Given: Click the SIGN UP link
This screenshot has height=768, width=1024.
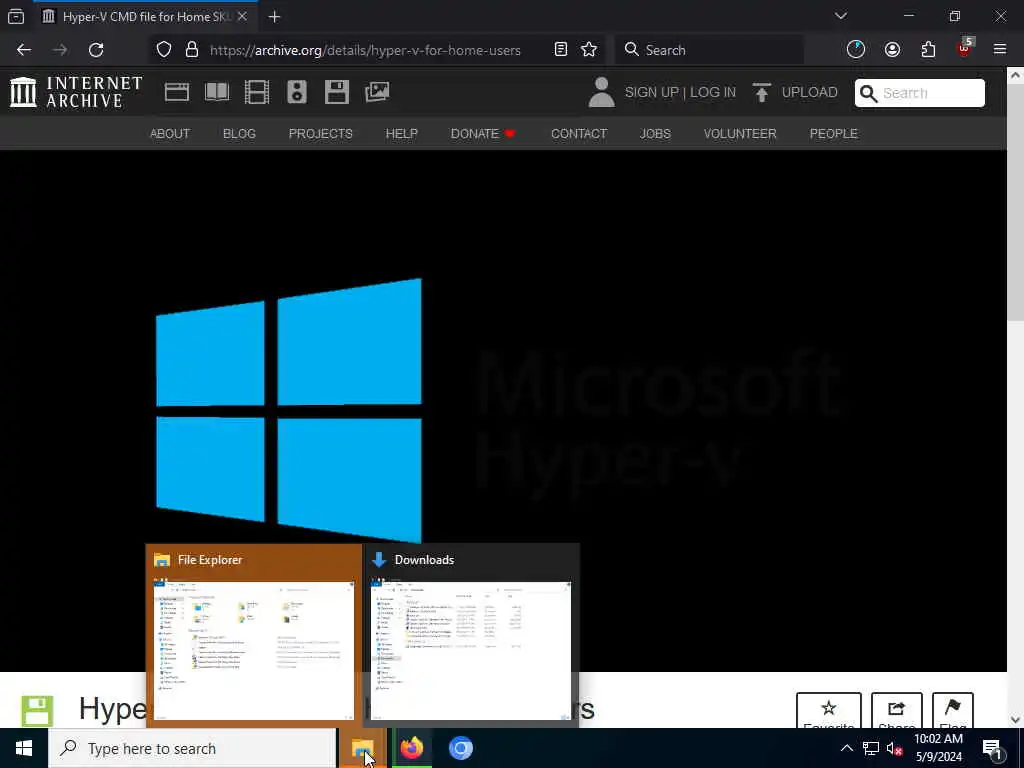Looking at the screenshot, I should (x=651, y=93).
